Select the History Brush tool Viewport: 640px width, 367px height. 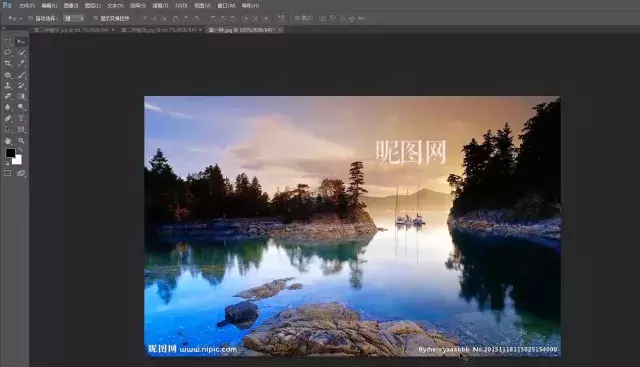coord(21,86)
